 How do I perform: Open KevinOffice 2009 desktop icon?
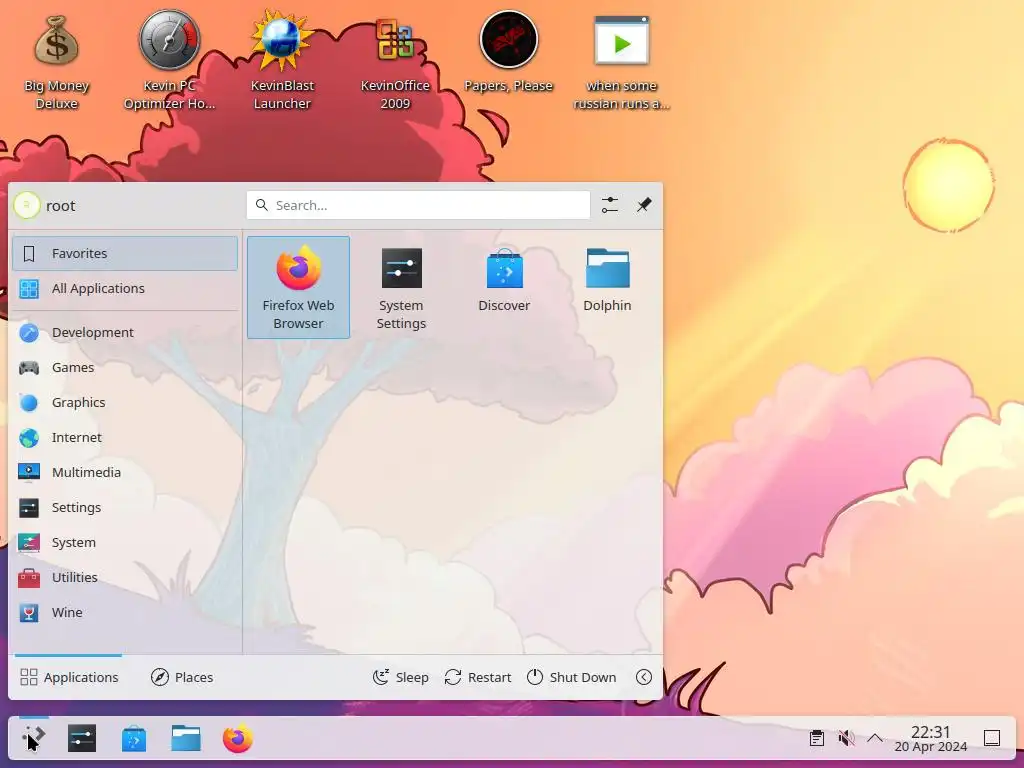(x=395, y=62)
